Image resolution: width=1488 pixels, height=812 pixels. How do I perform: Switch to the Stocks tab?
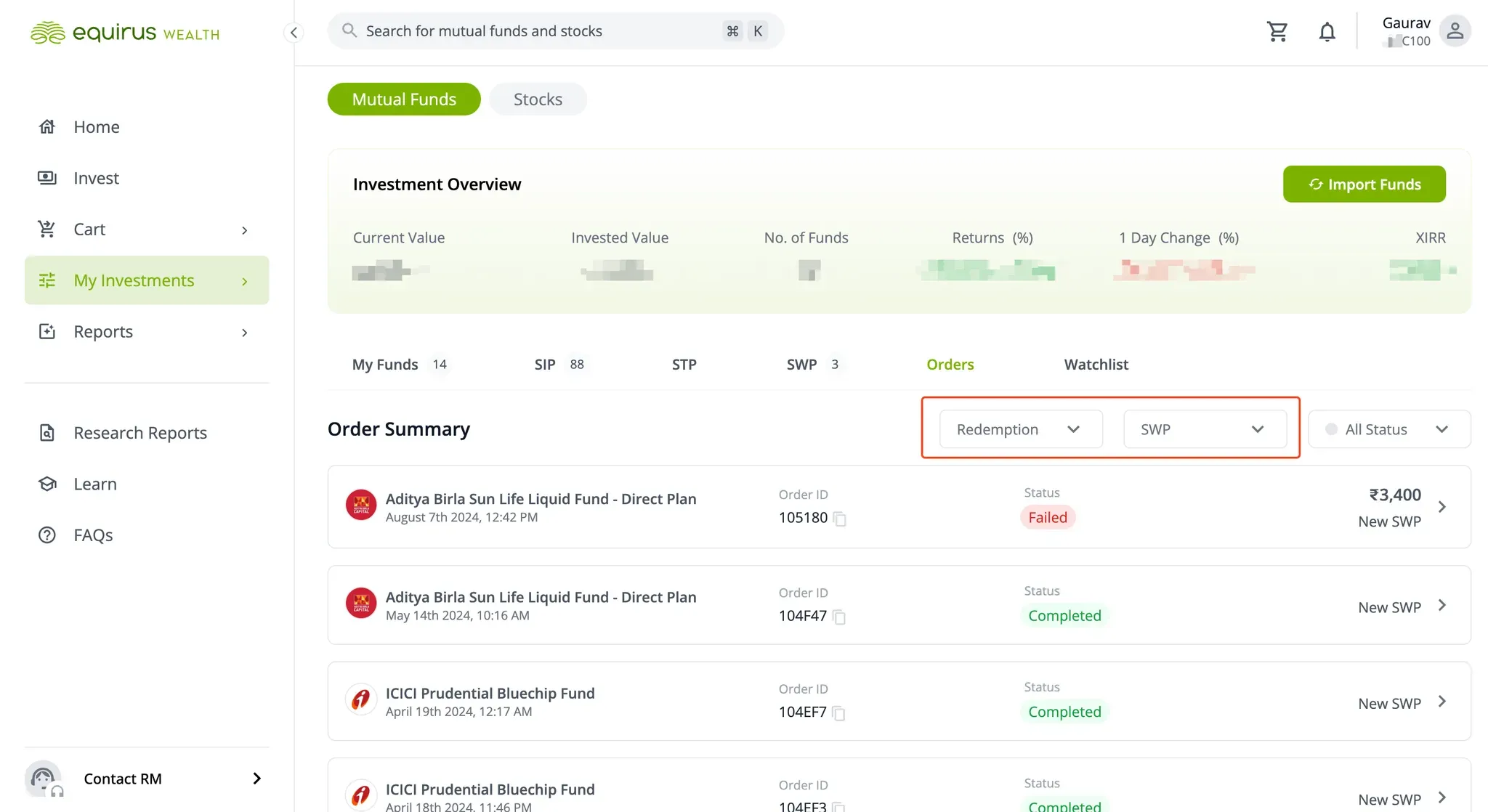point(538,99)
